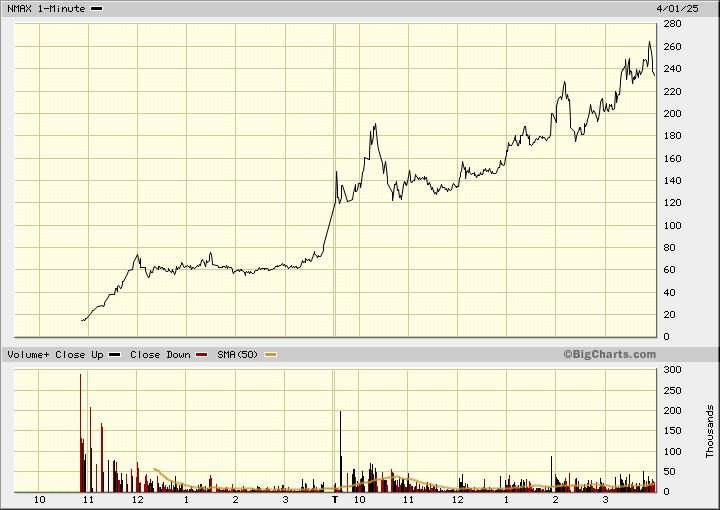
Task: Click the starting point of the price line
Action: [x=82, y=320]
